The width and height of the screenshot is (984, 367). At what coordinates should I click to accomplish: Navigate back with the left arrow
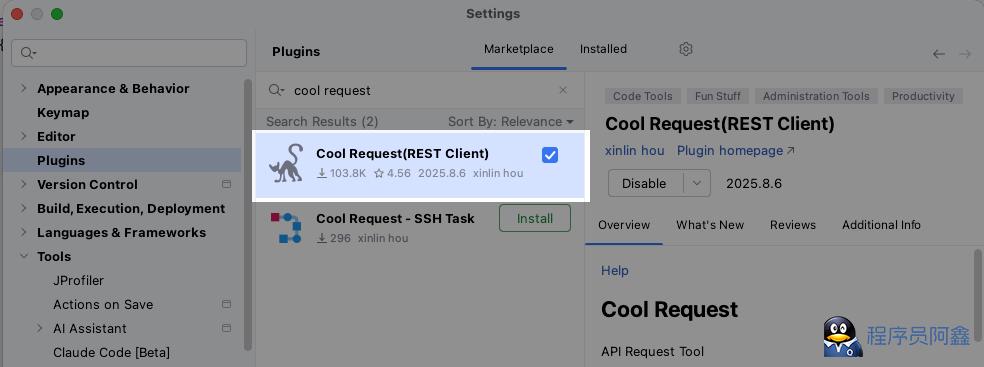pos(939,54)
